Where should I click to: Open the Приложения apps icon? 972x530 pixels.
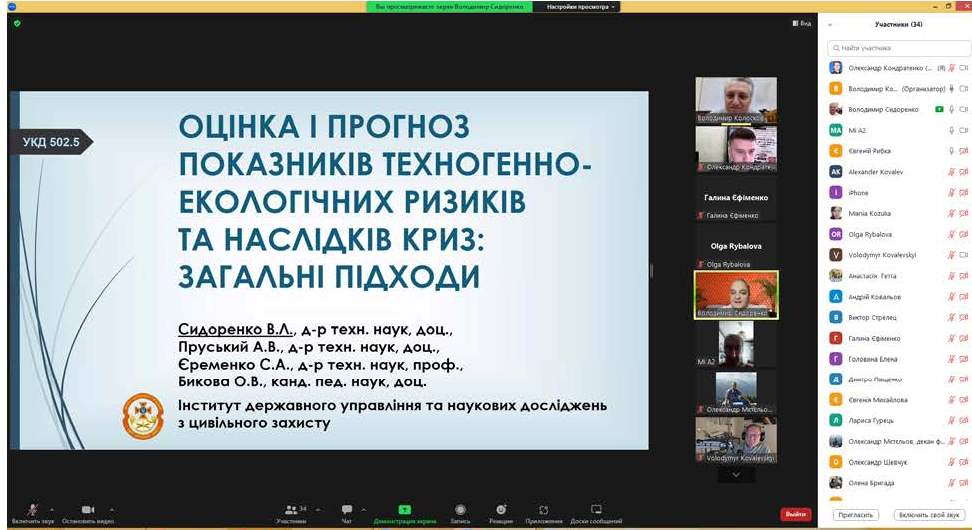[544, 510]
